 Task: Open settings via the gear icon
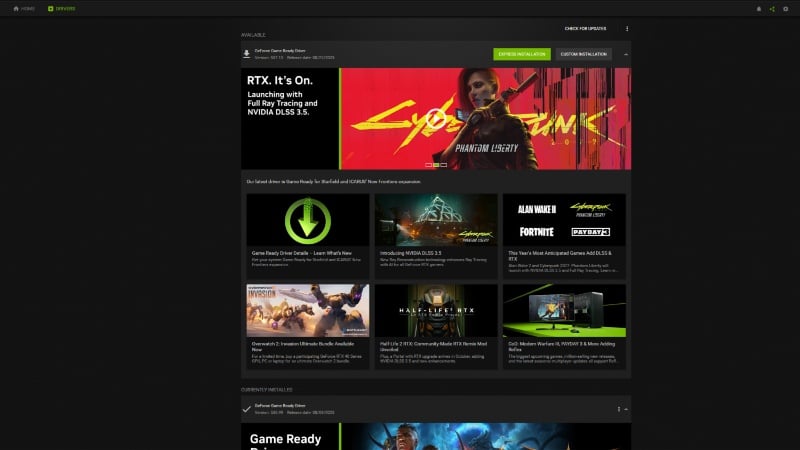coord(786,8)
